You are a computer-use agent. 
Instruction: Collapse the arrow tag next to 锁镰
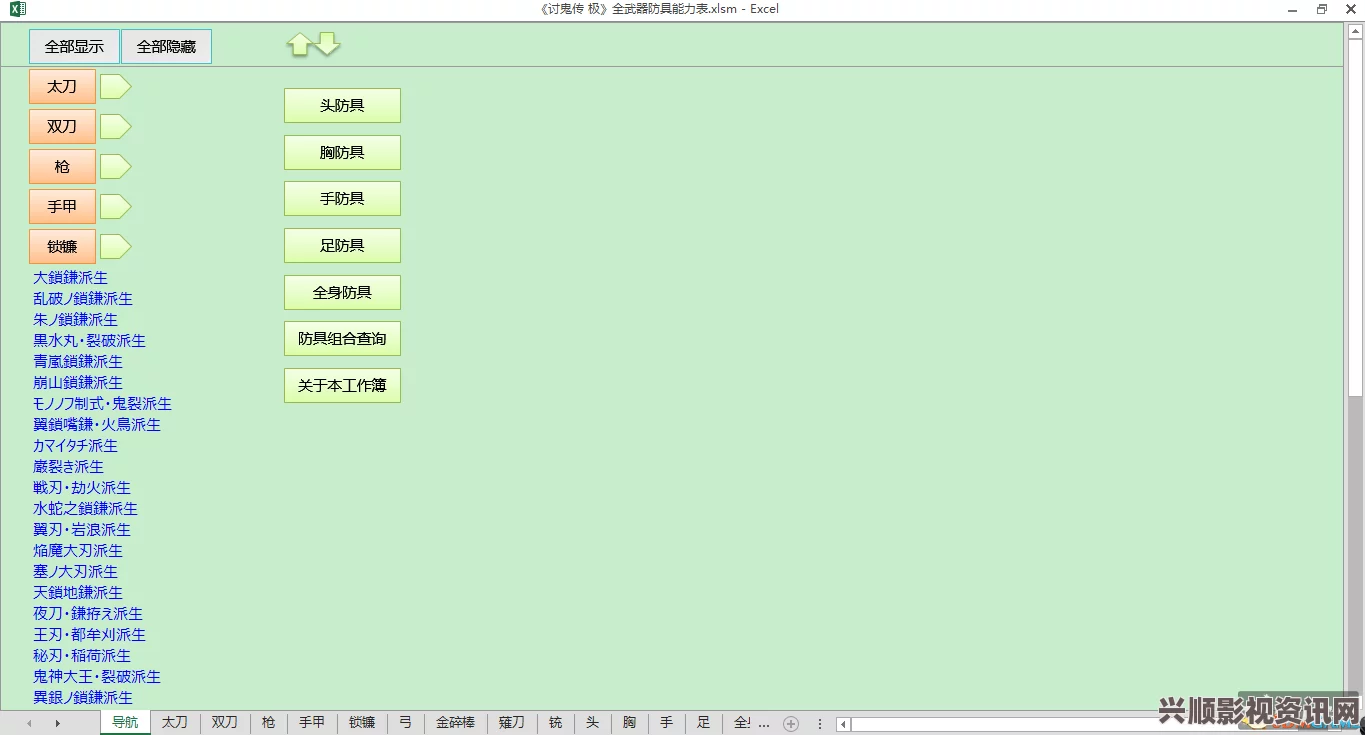coord(116,247)
